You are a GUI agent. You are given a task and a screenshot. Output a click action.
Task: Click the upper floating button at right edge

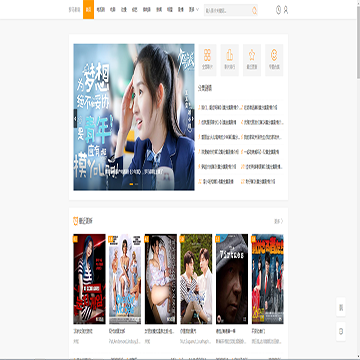(x=341, y=307)
